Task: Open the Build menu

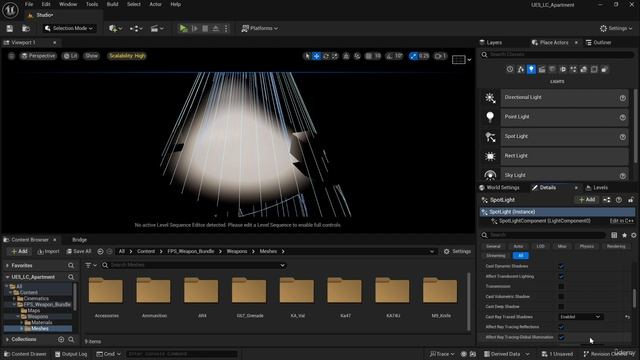Action: tap(112, 4)
